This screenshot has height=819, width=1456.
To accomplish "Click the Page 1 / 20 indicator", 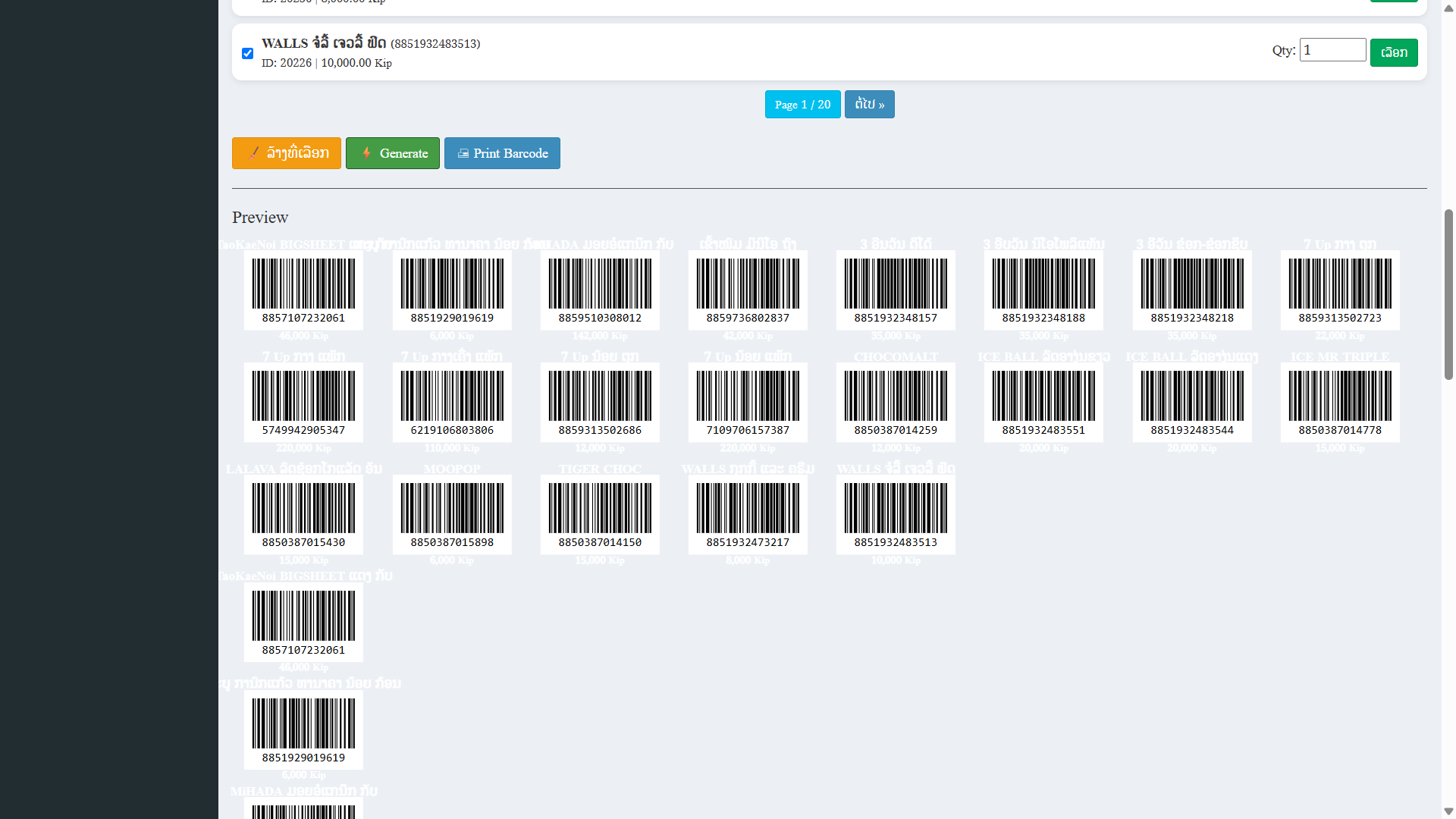I will point(802,105).
